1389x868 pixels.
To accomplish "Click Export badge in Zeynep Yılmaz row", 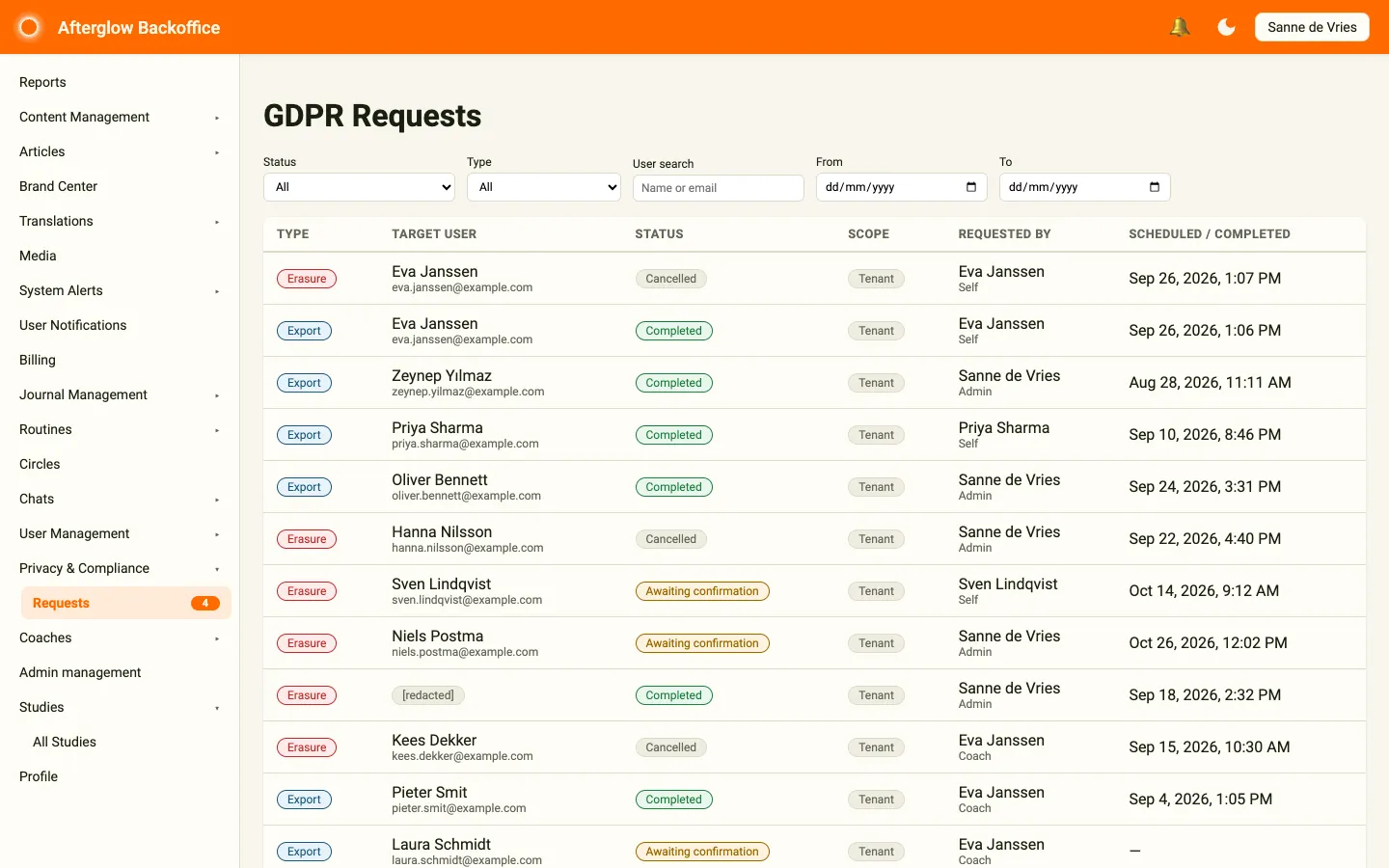I will (x=304, y=383).
